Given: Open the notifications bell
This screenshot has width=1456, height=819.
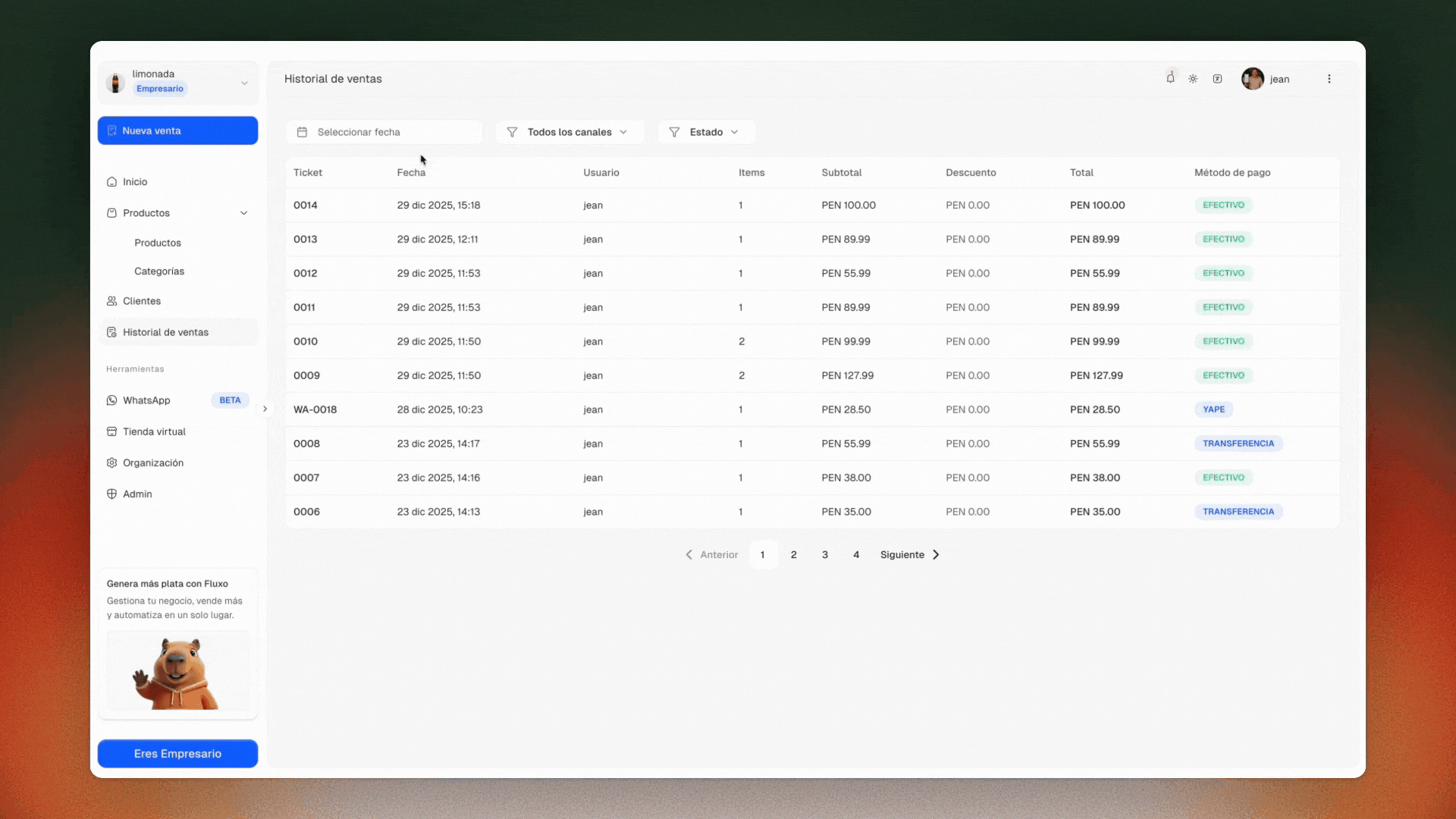Looking at the screenshot, I should click(1170, 78).
